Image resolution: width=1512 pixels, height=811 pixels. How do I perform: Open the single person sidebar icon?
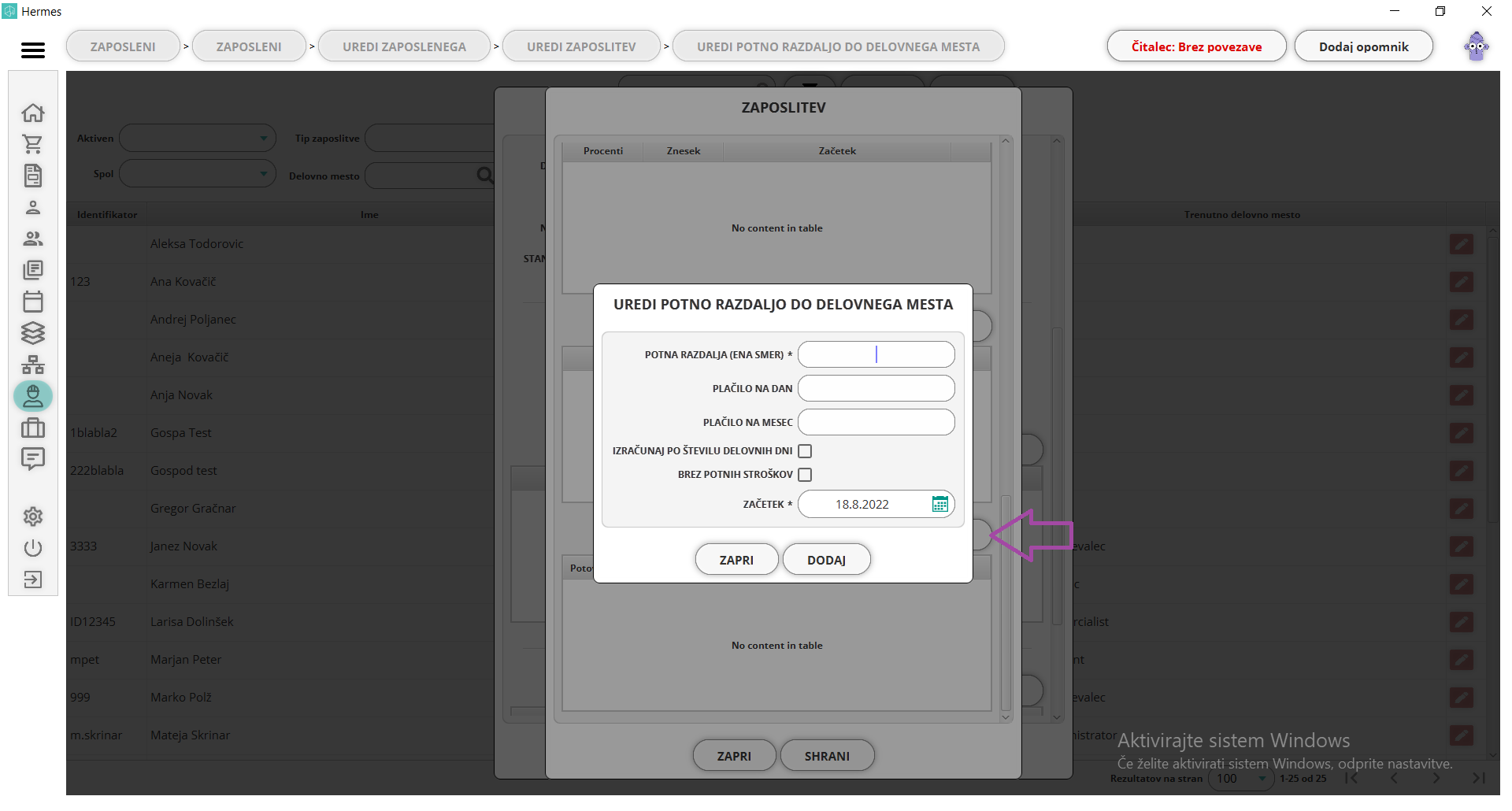click(x=33, y=207)
